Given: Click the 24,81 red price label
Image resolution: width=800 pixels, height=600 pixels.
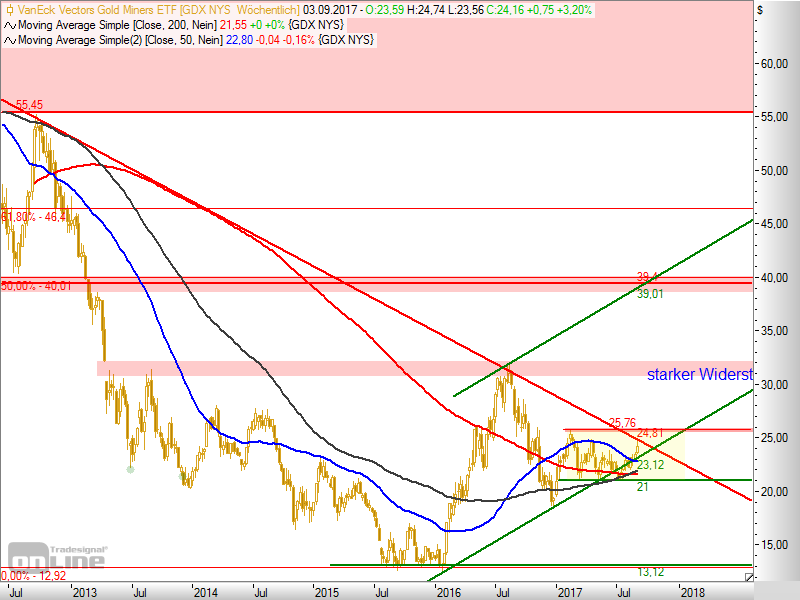Looking at the screenshot, I should (x=650, y=433).
